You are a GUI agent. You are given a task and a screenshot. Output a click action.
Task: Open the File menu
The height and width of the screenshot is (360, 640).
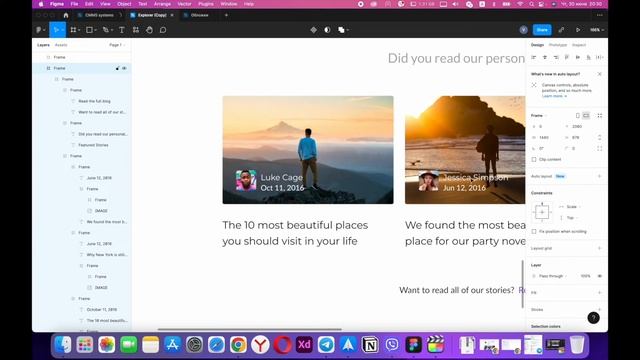(x=74, y=4)
